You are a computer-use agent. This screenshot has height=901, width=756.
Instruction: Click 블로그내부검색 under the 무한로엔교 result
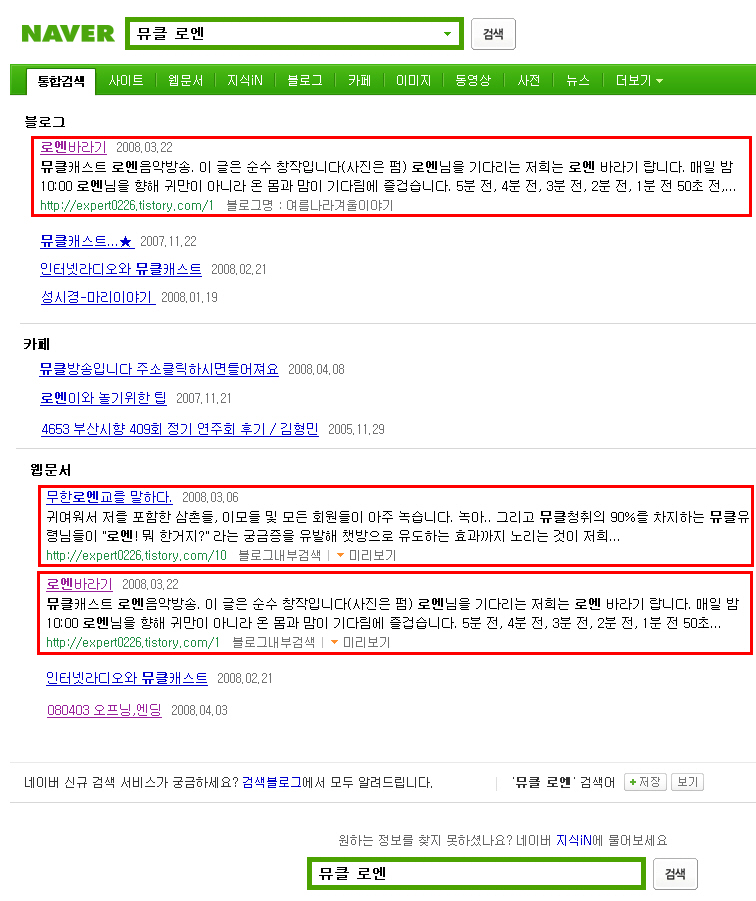pyautogui.click(x=279, y=555)
